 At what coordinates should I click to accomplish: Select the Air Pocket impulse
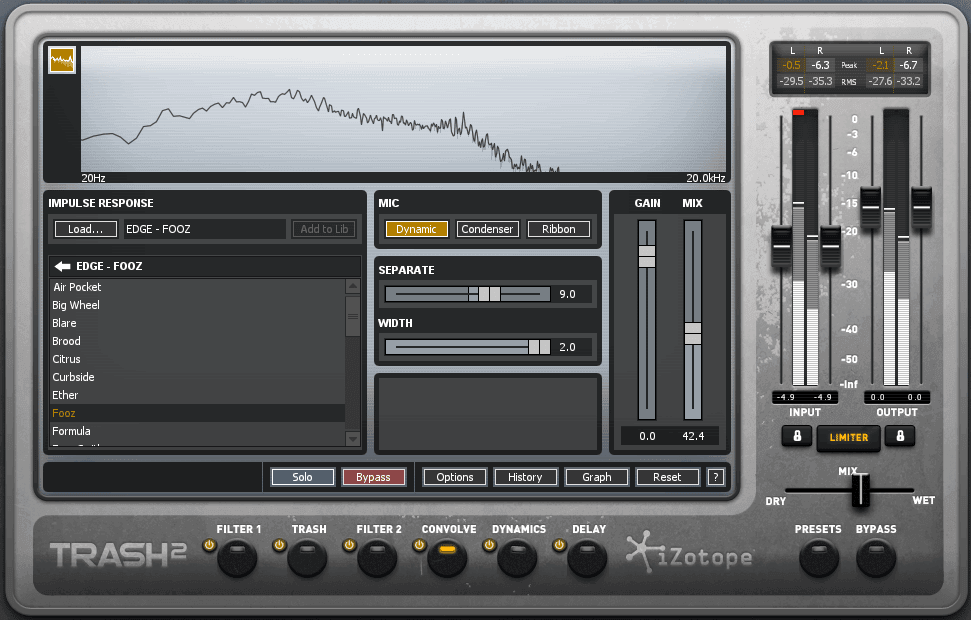197,287
